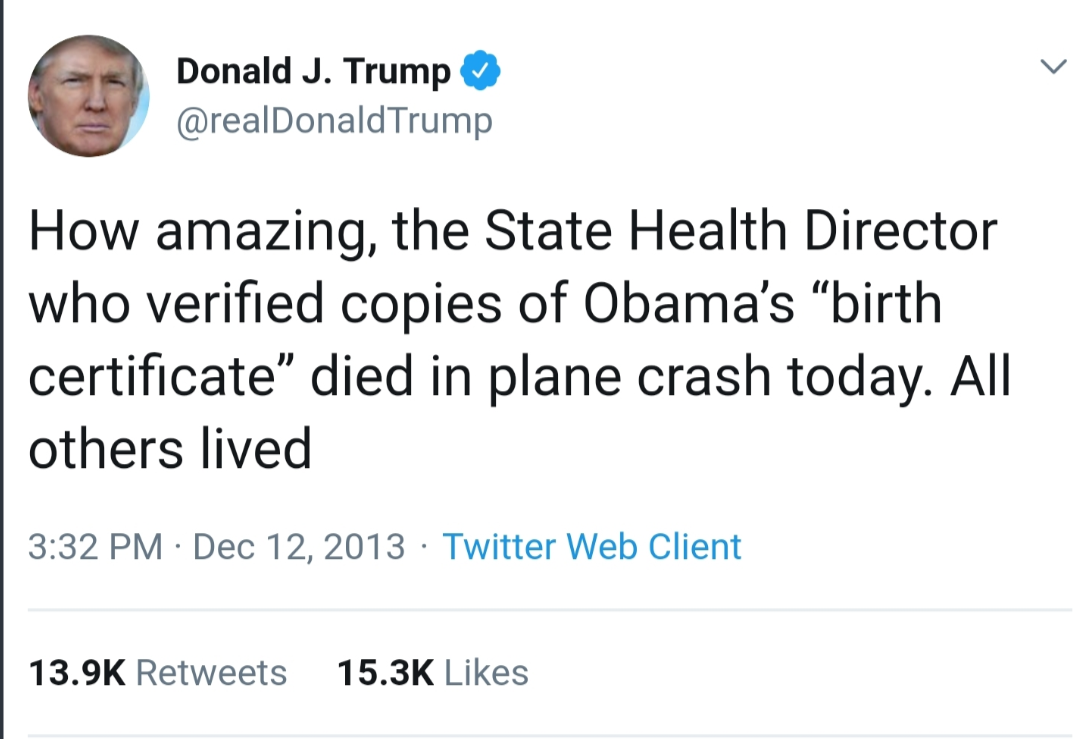
Task: Click the tweet's last line "others lived"
Action: coord(170,448)
